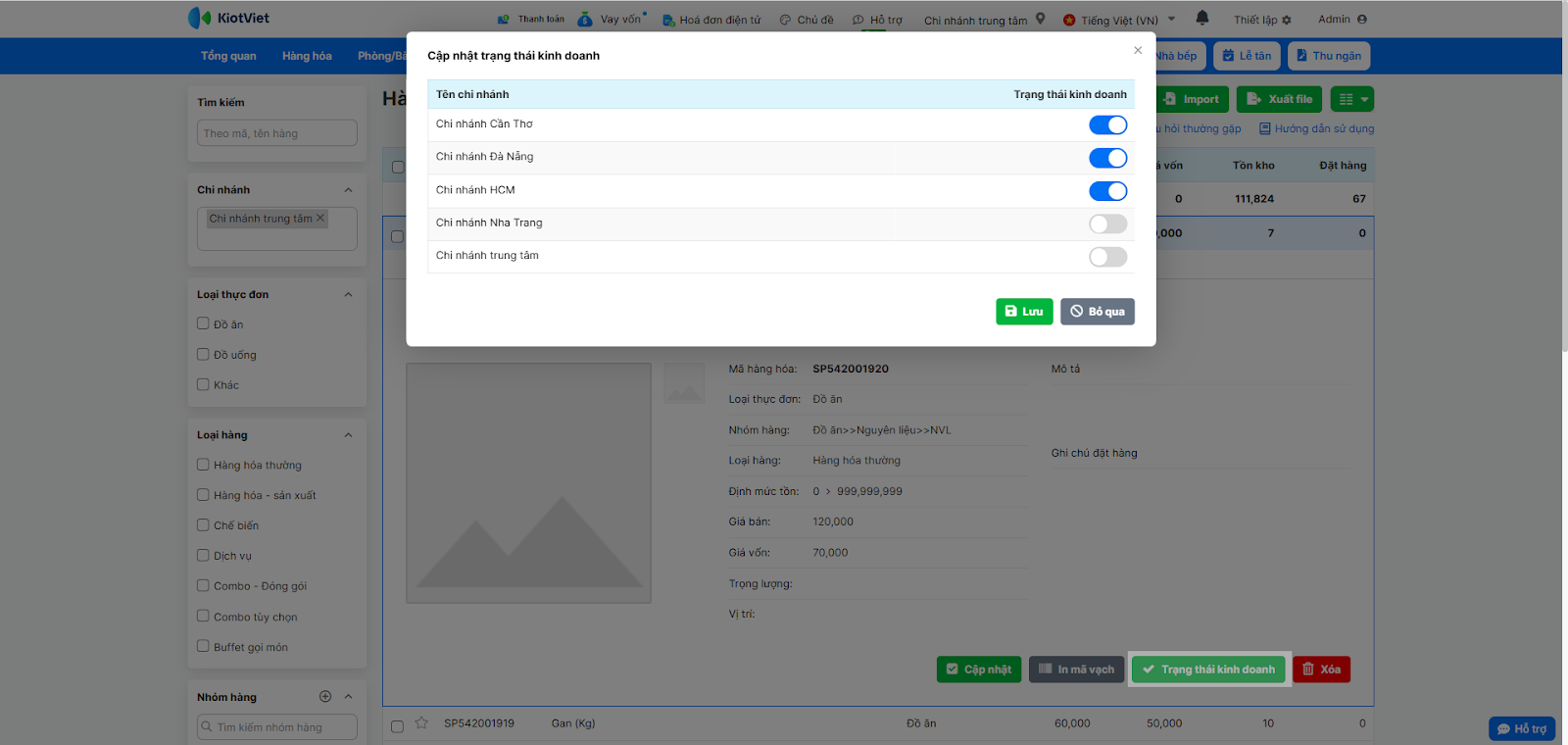1568x745 pixels.
Task: Collapse the Nhóm hàng filter panel
Action: tap(348, 697)
